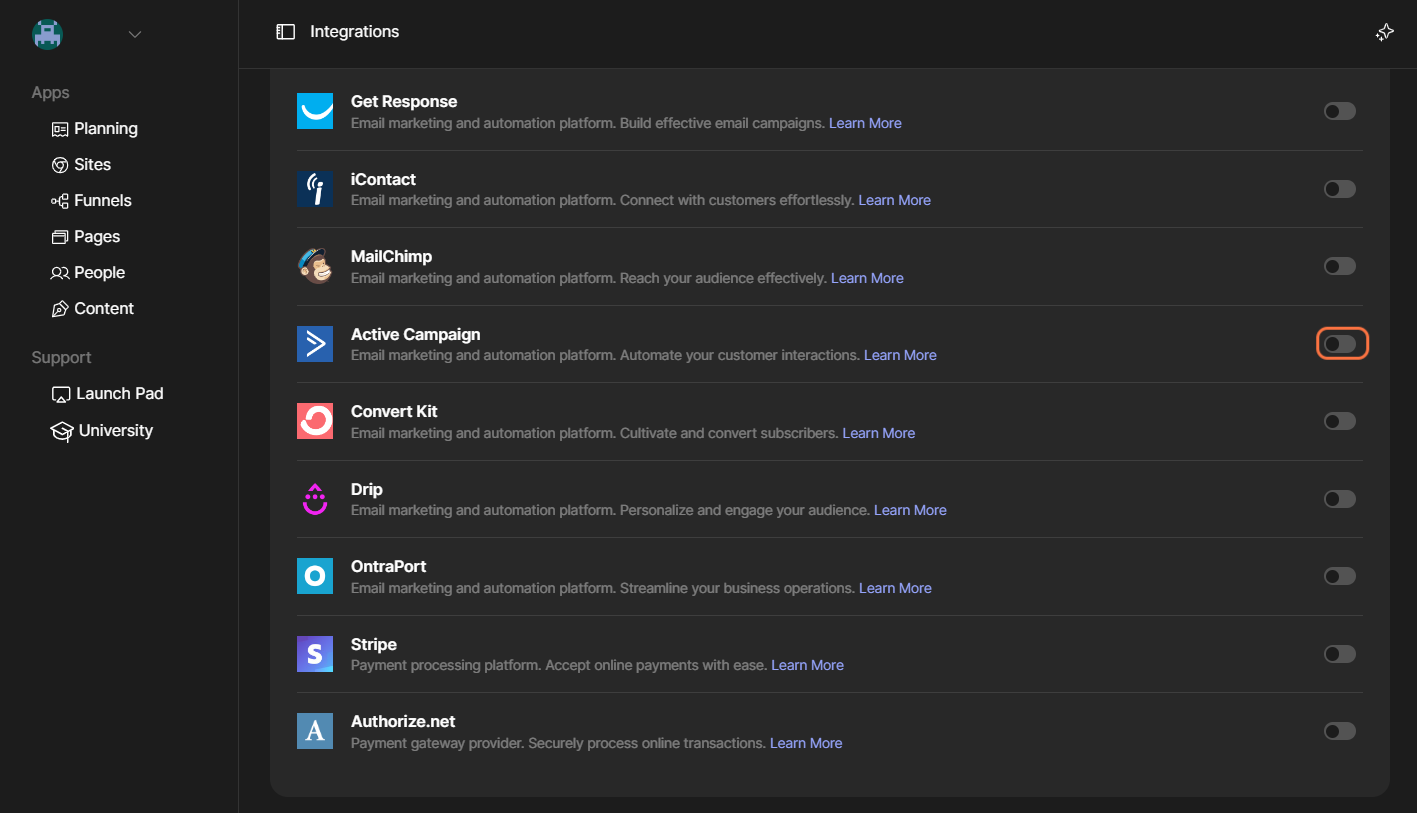Viewport: 1417px width, 813px height.
Task: Click the robot workspace avatar icon
Action: 47,34
